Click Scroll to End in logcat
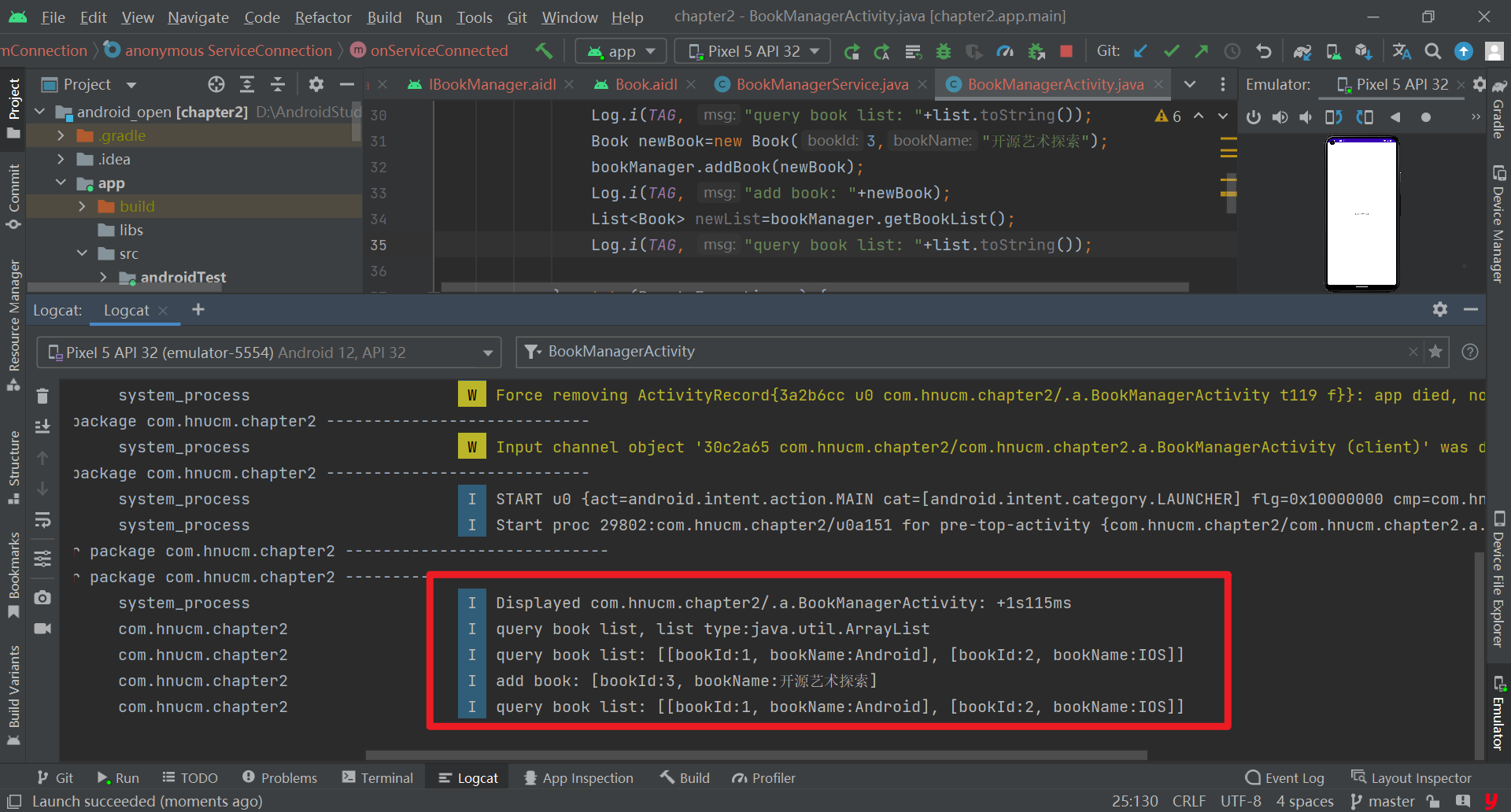Viewport: 1511px width, 812px height. pyautogui.click(x=42, y=426)
